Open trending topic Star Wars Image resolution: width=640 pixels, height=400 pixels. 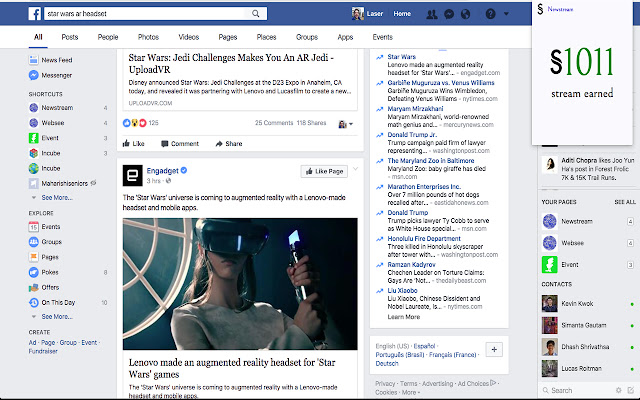point(402,57)
